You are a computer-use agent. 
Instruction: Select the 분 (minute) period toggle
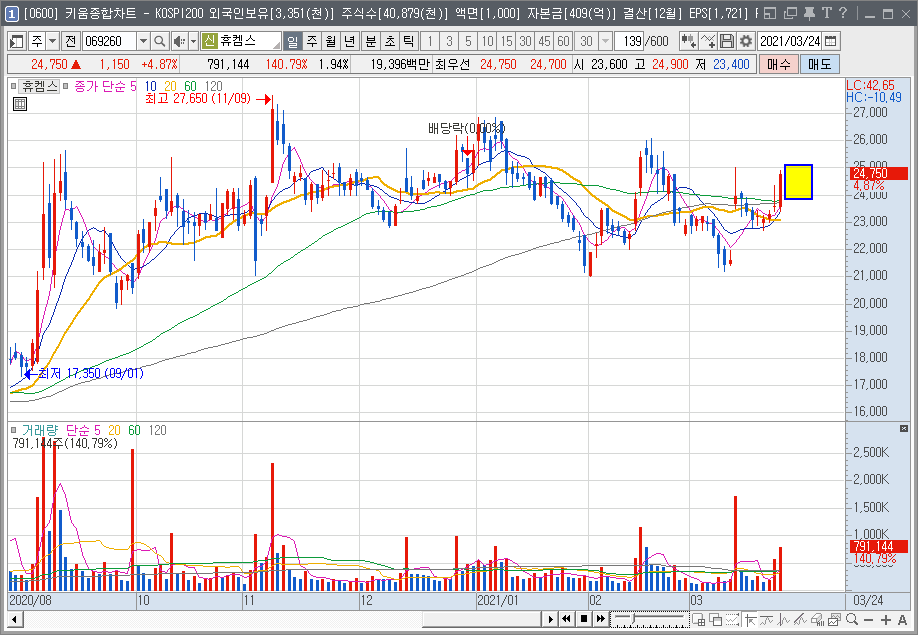[x=371, y=41]
